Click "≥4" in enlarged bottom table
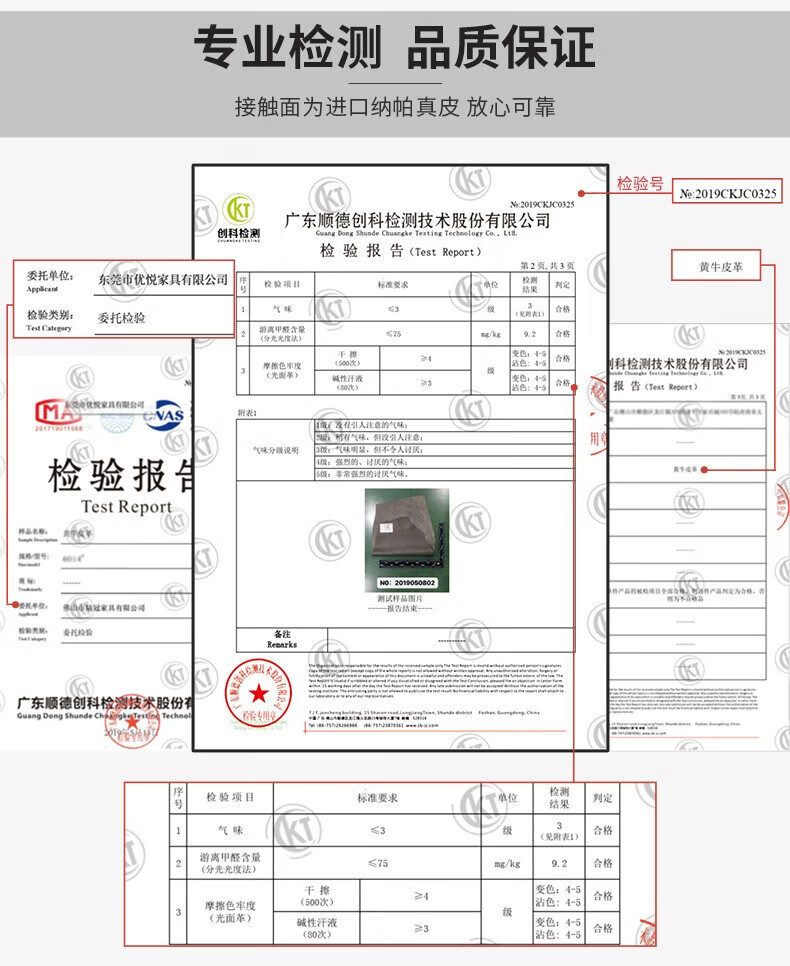This screenshot has height=966, width=790. [421, 896]
